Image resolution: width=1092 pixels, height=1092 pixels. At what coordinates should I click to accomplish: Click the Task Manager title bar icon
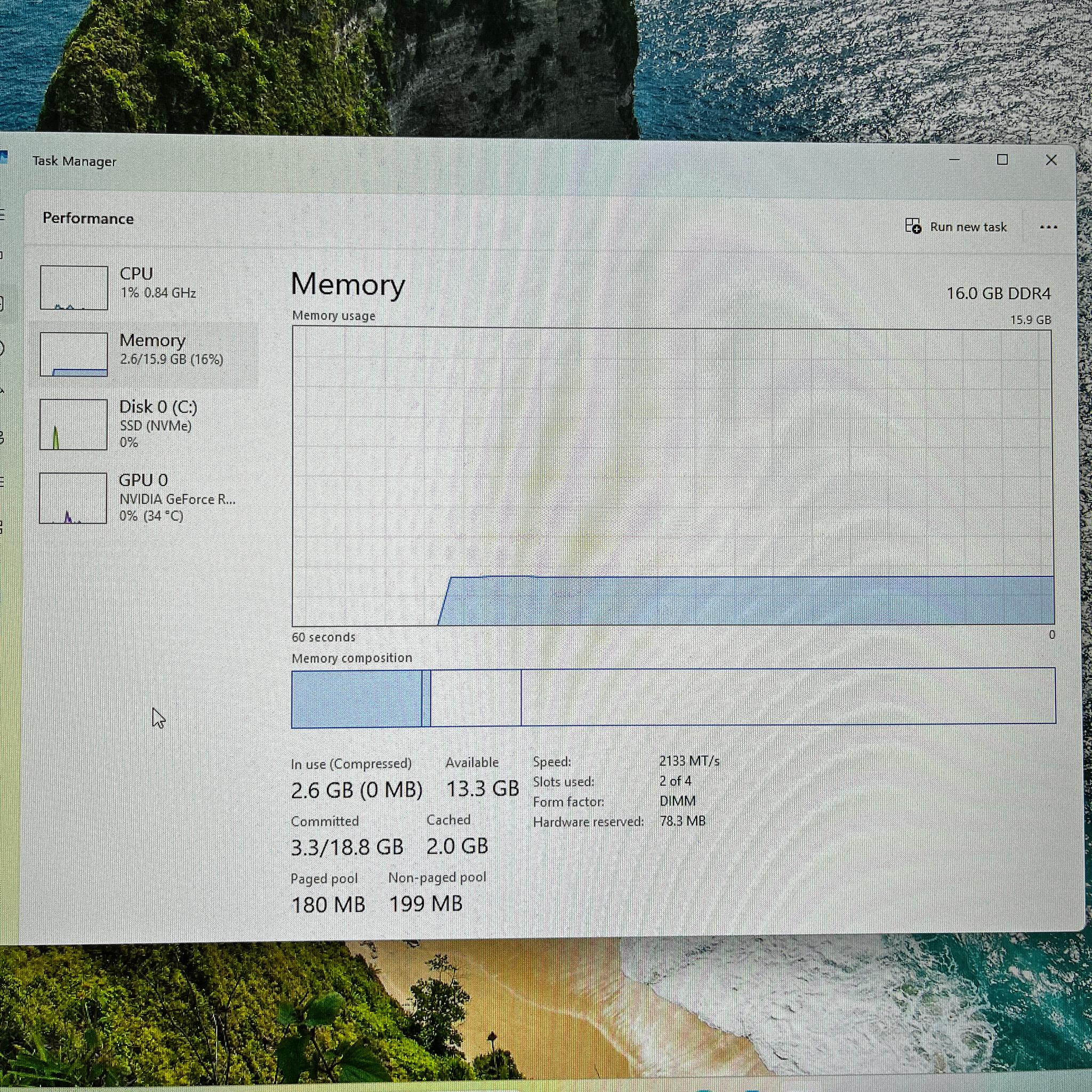click(3, 157)
